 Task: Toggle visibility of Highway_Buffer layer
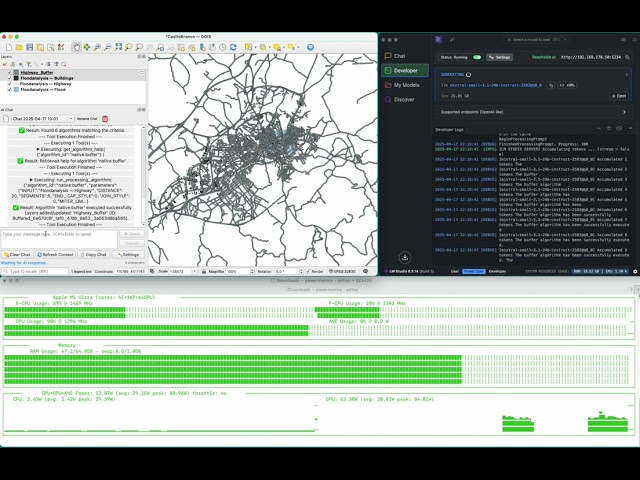tap(9, 73)
